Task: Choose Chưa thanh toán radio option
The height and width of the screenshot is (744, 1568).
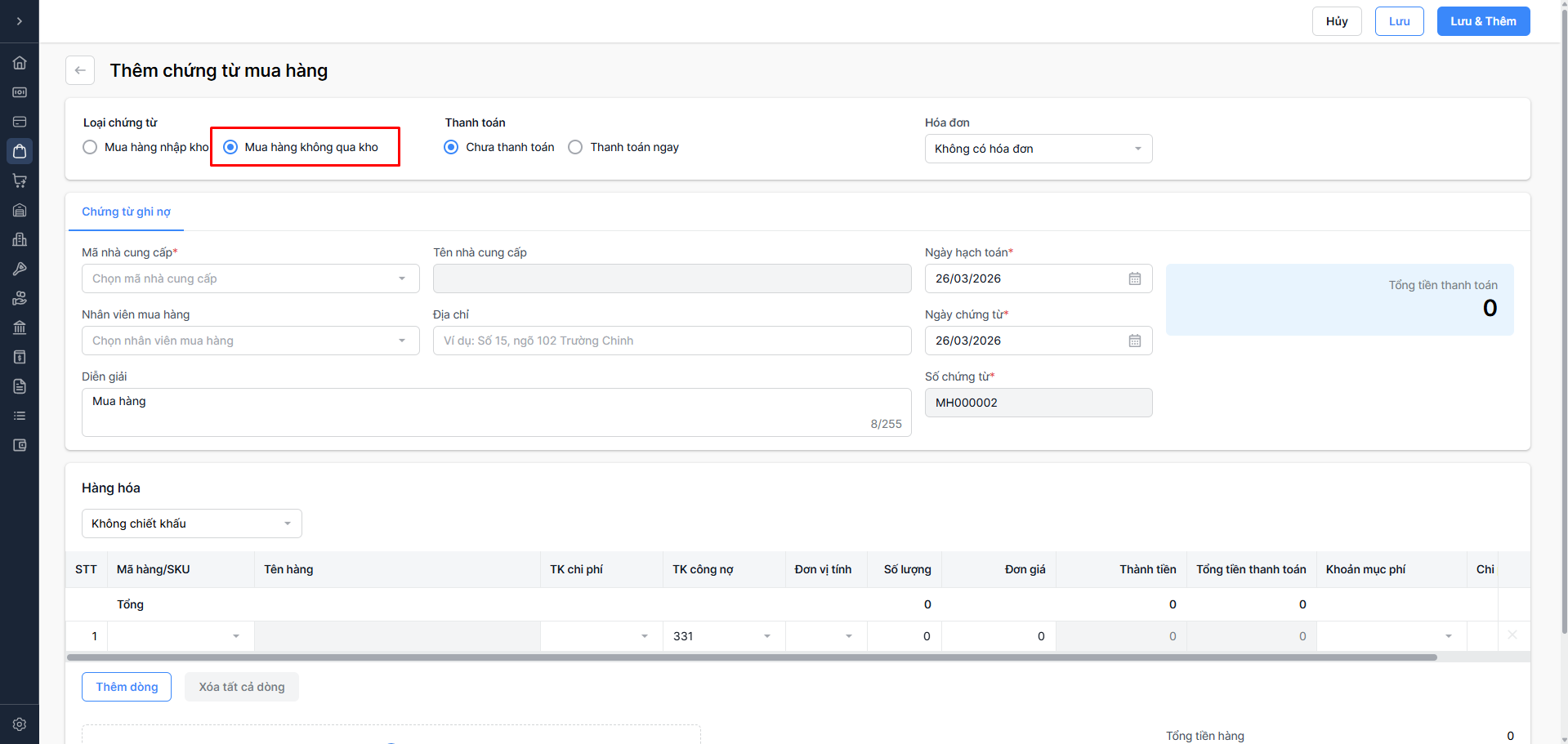Action: [x=451, y=147]
